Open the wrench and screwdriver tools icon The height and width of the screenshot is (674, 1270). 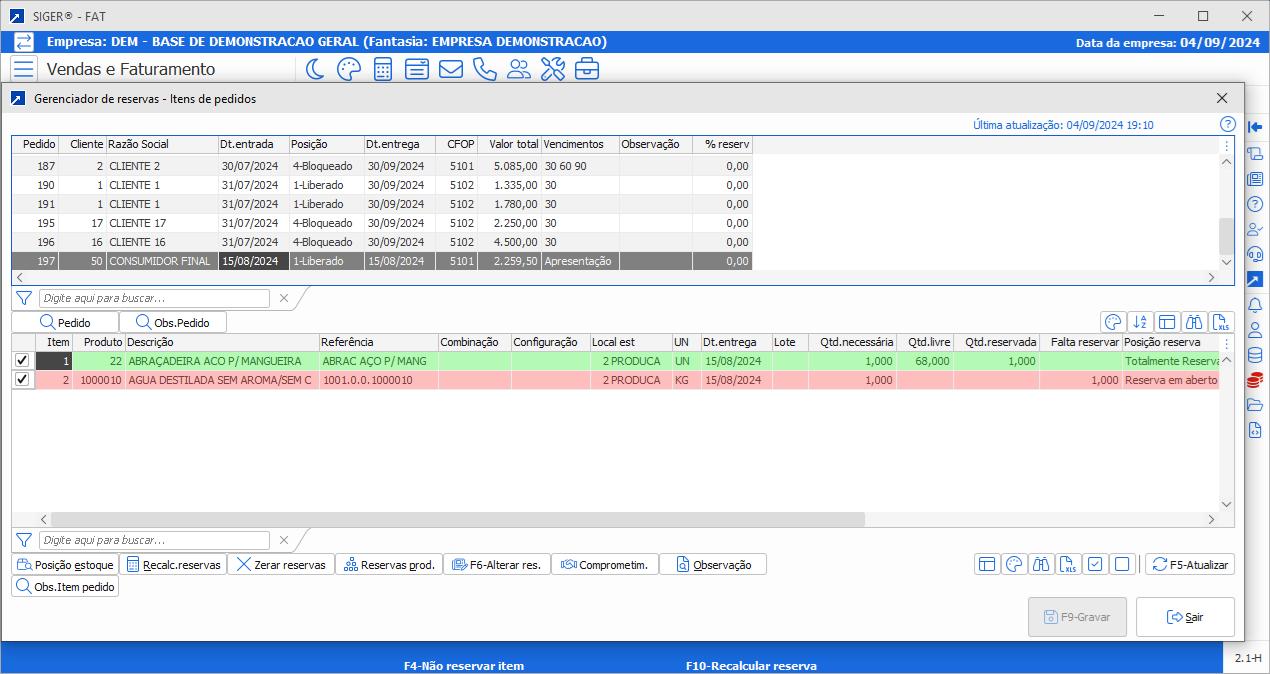coord(553,69)
